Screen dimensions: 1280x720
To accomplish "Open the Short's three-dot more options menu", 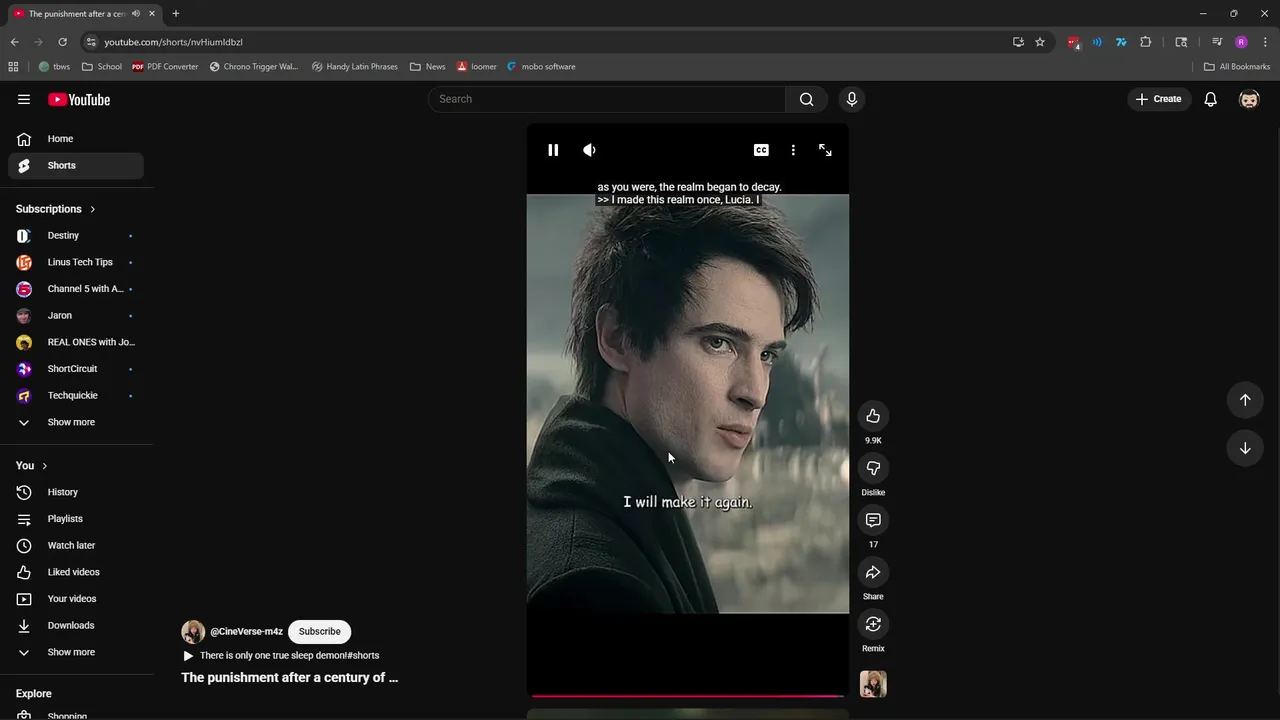I will click(793, 150).
